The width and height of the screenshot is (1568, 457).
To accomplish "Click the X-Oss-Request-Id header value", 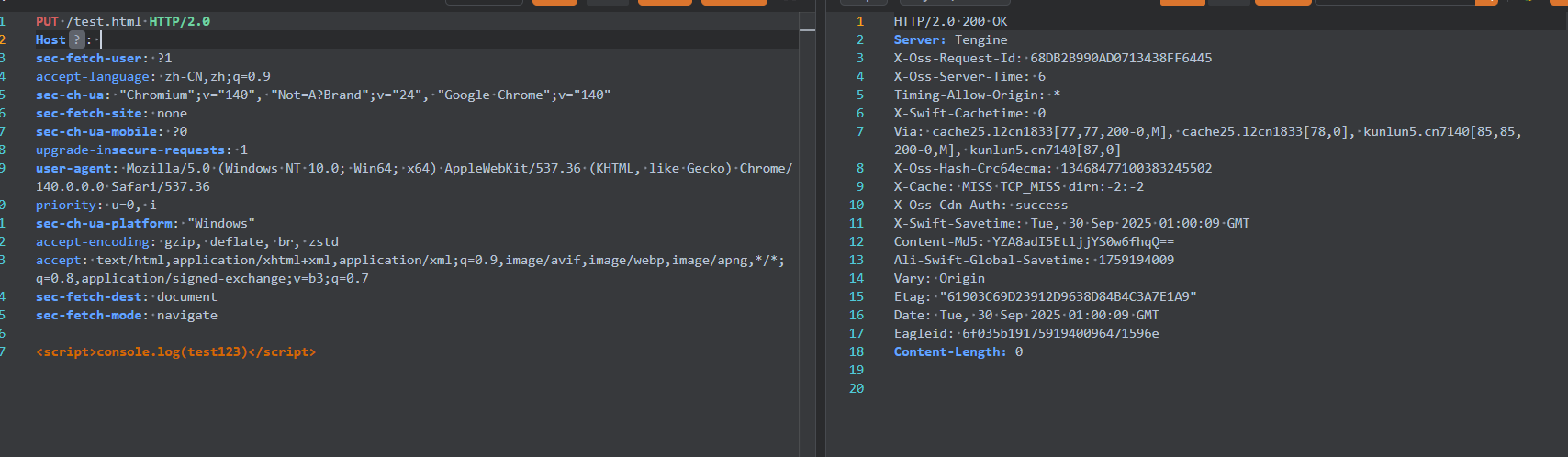I will pos(1120,58).
